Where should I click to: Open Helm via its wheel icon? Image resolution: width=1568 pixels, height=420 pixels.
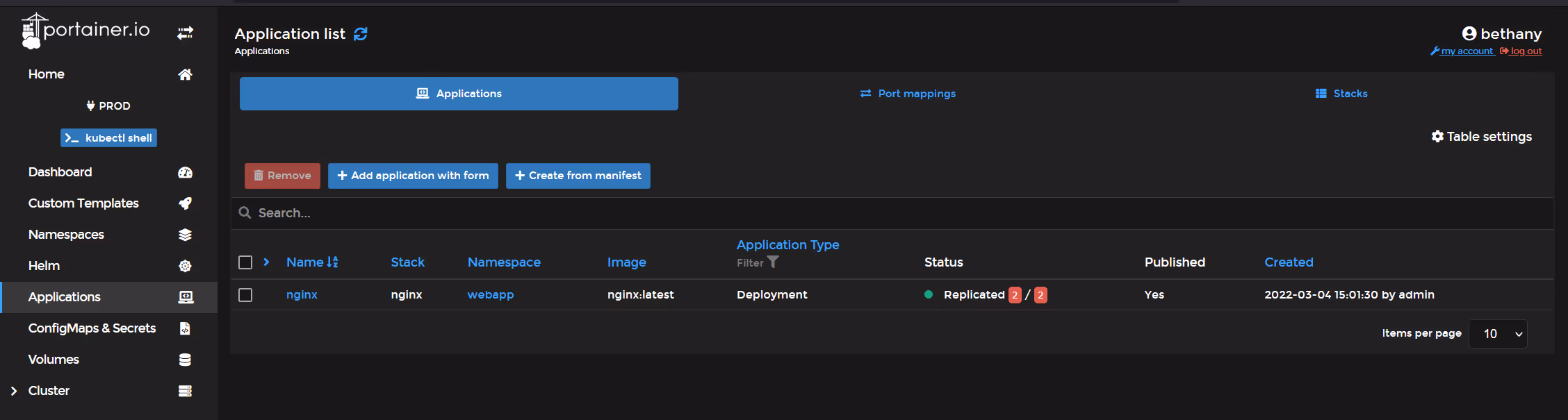click(185, 266)
